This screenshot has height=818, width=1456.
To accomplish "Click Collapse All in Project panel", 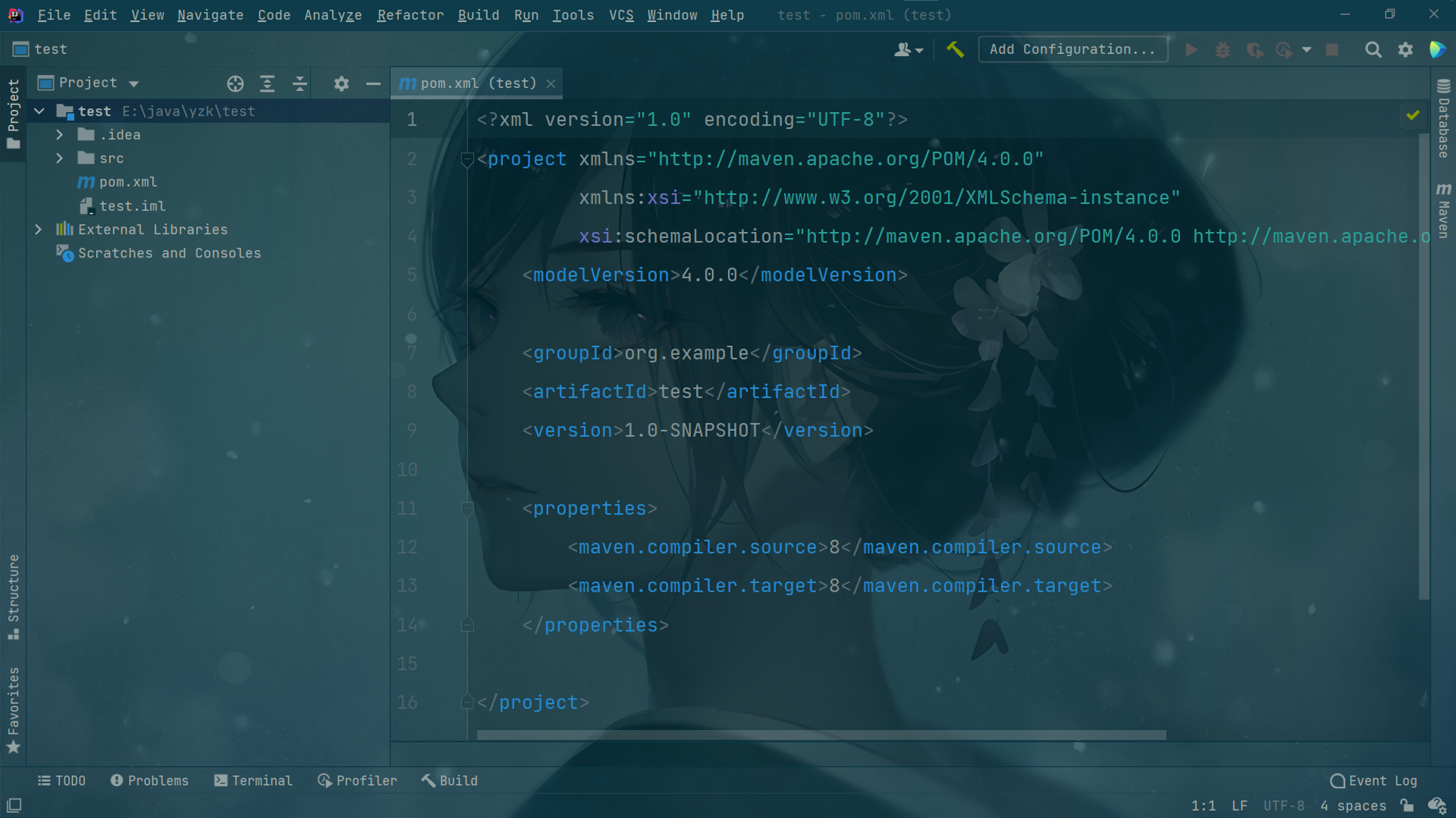I will (x=299, y=84).
